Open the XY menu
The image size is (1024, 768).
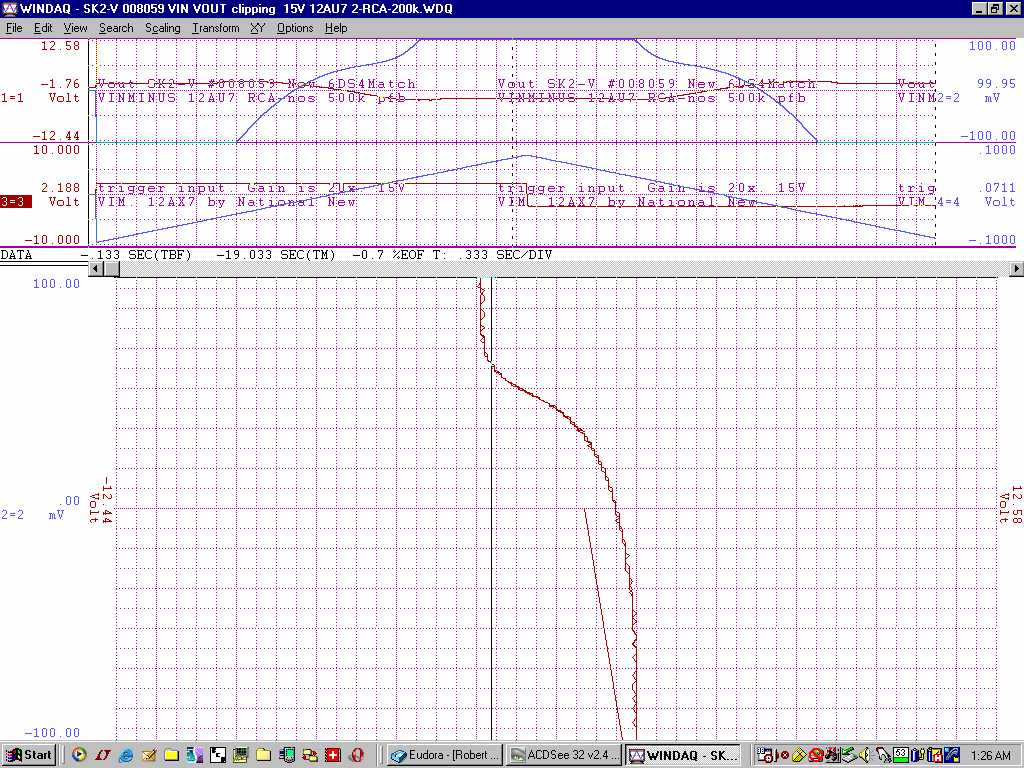coord(258,28)
